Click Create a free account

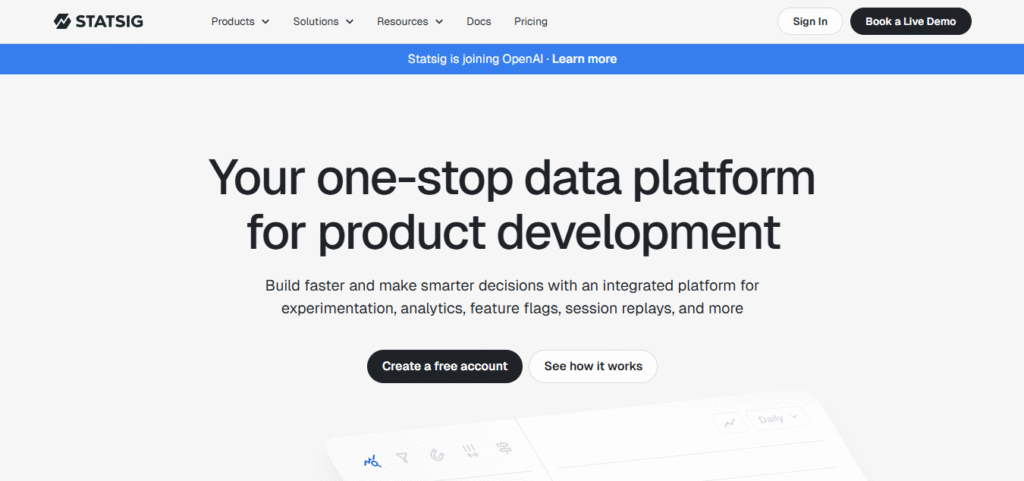tap(445, 366)
